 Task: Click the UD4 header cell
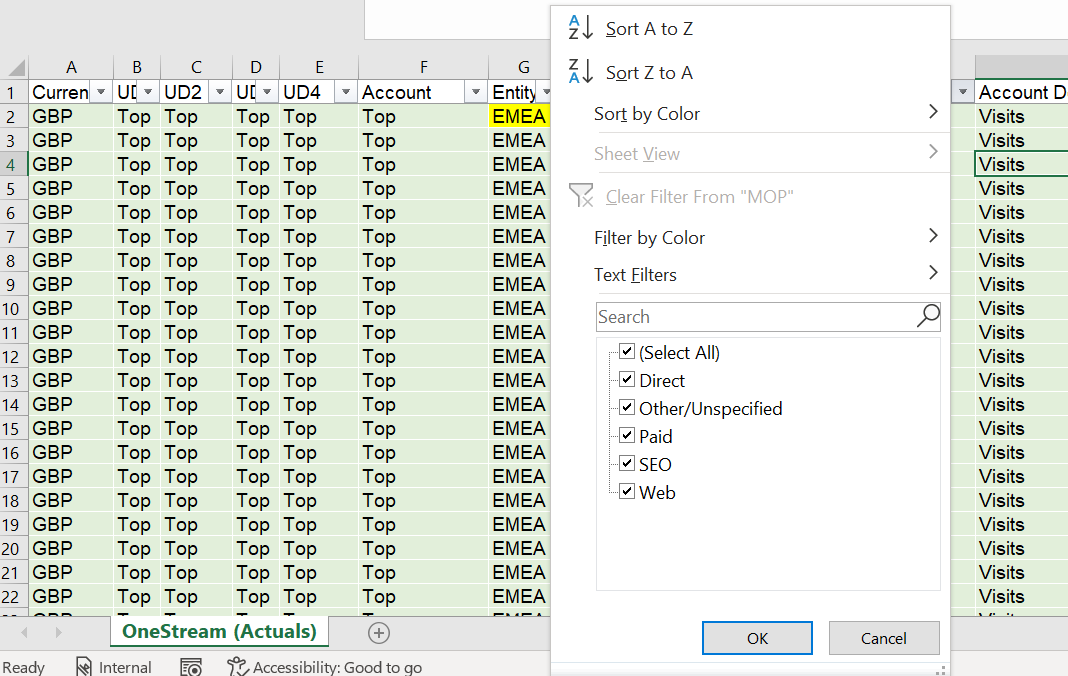click(307, 92)
